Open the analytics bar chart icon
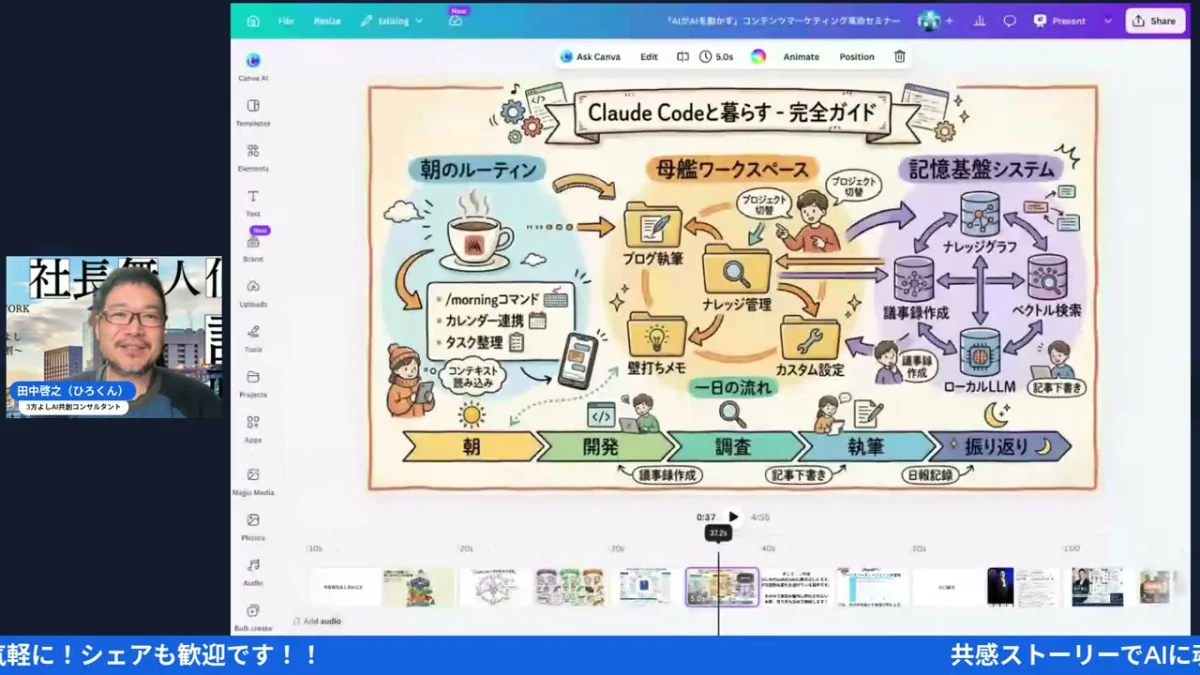 click(x=979, y=21)
